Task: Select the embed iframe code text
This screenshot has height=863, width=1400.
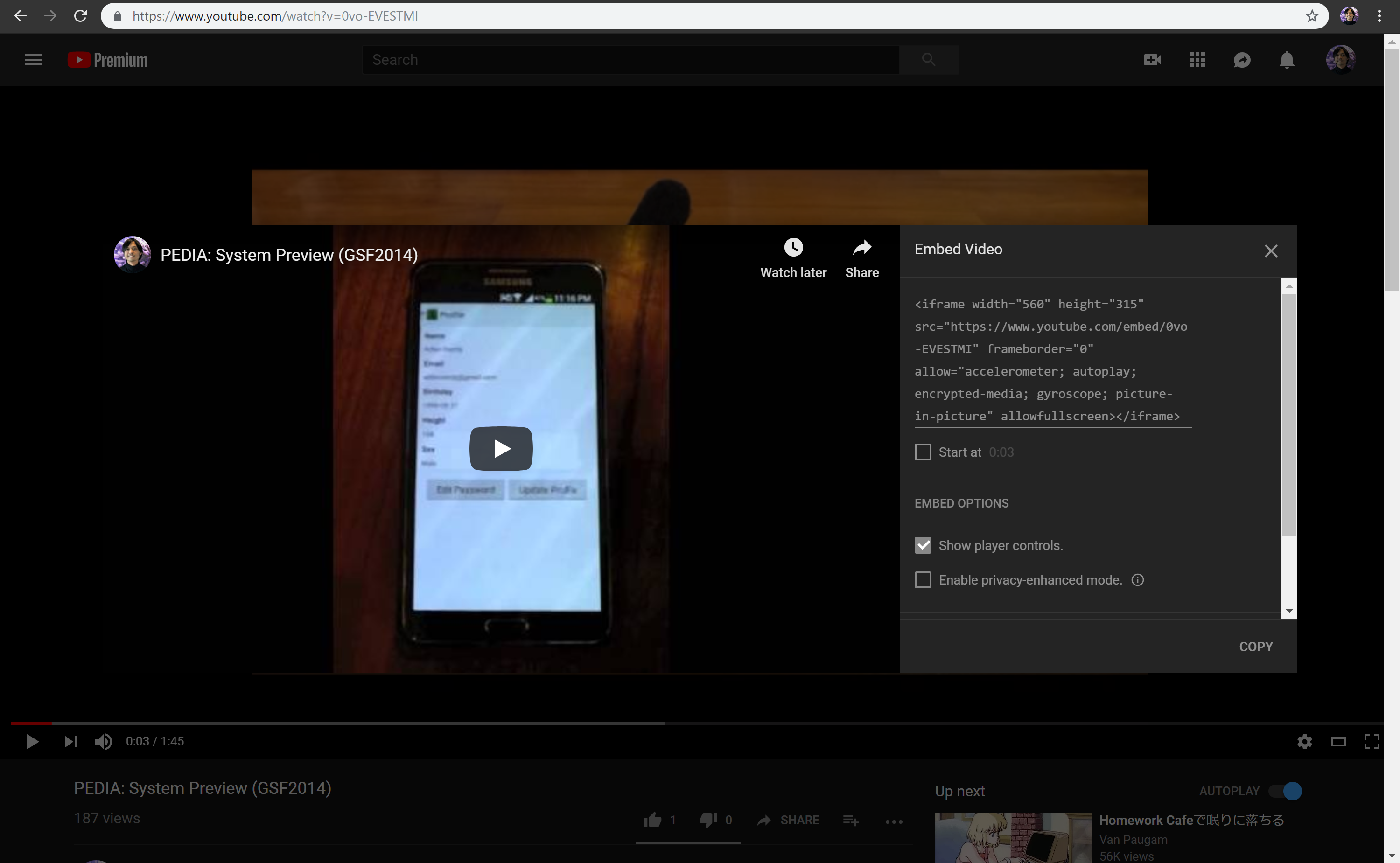Action: 1052,360
